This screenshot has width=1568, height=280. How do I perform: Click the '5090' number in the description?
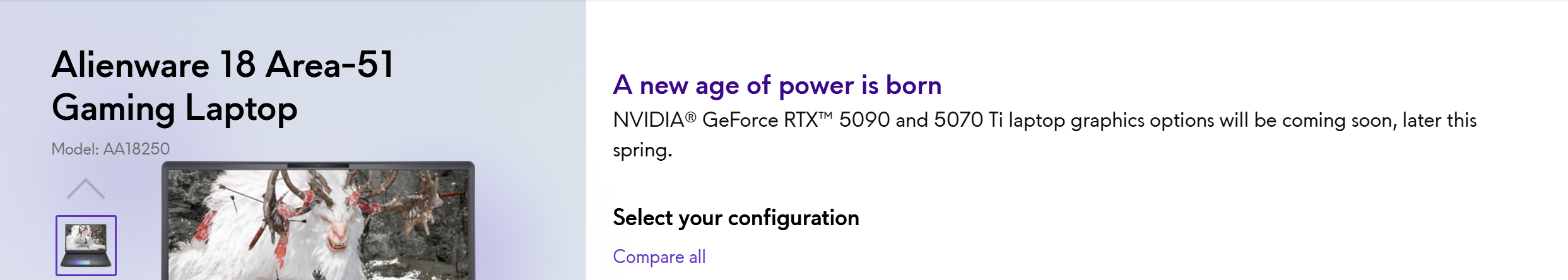pos(864,120)
